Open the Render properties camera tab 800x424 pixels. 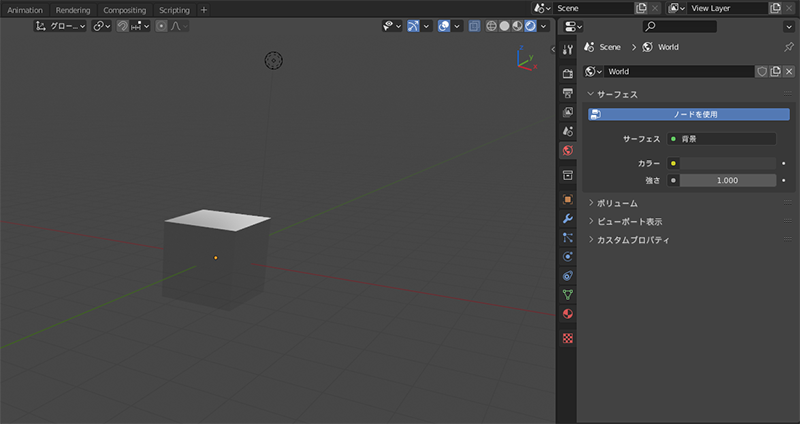pos(568,73)
